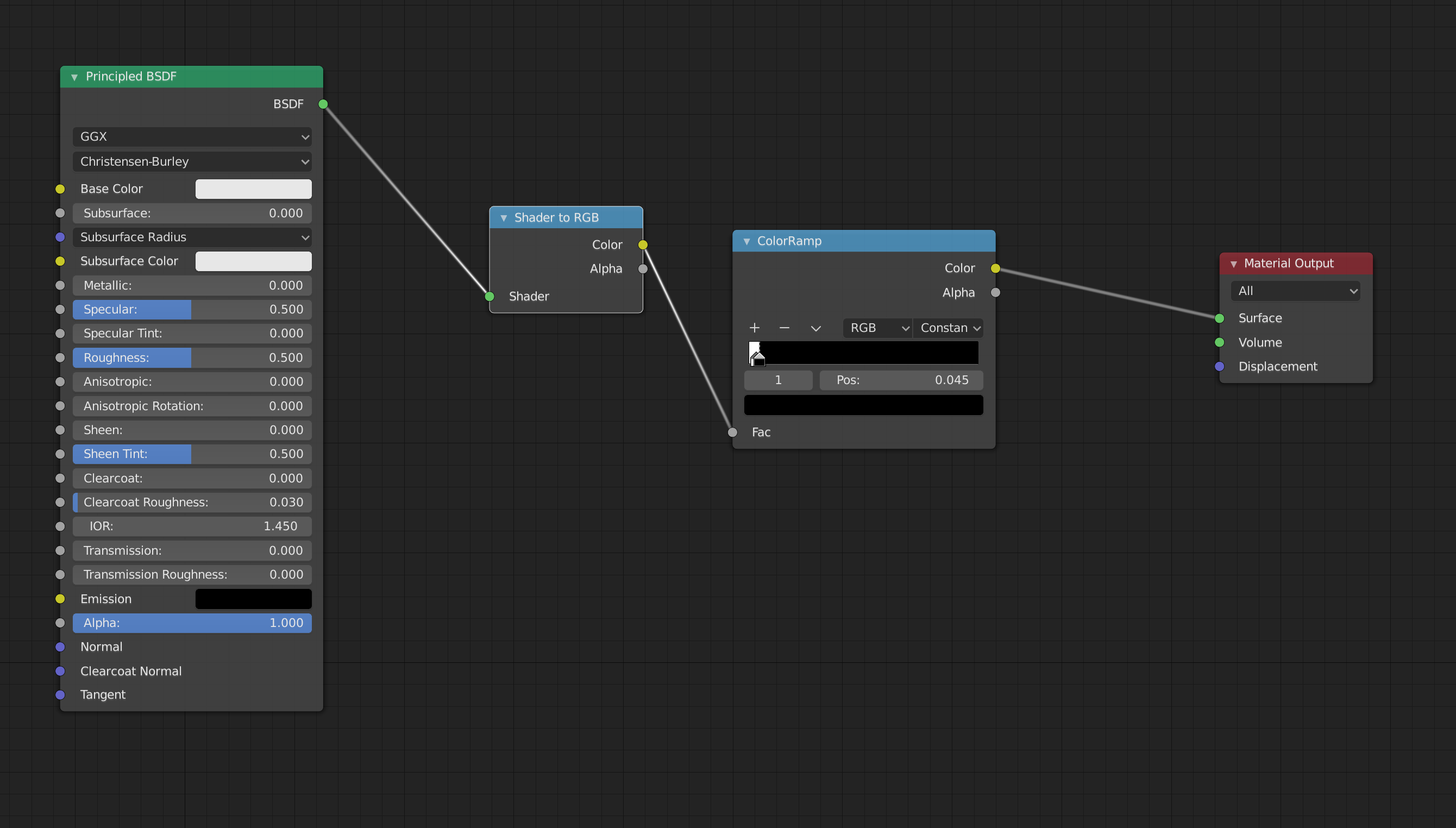Screen dimensions: 1456x828
Task: Click the Emission color swatch
Action: 253,599
